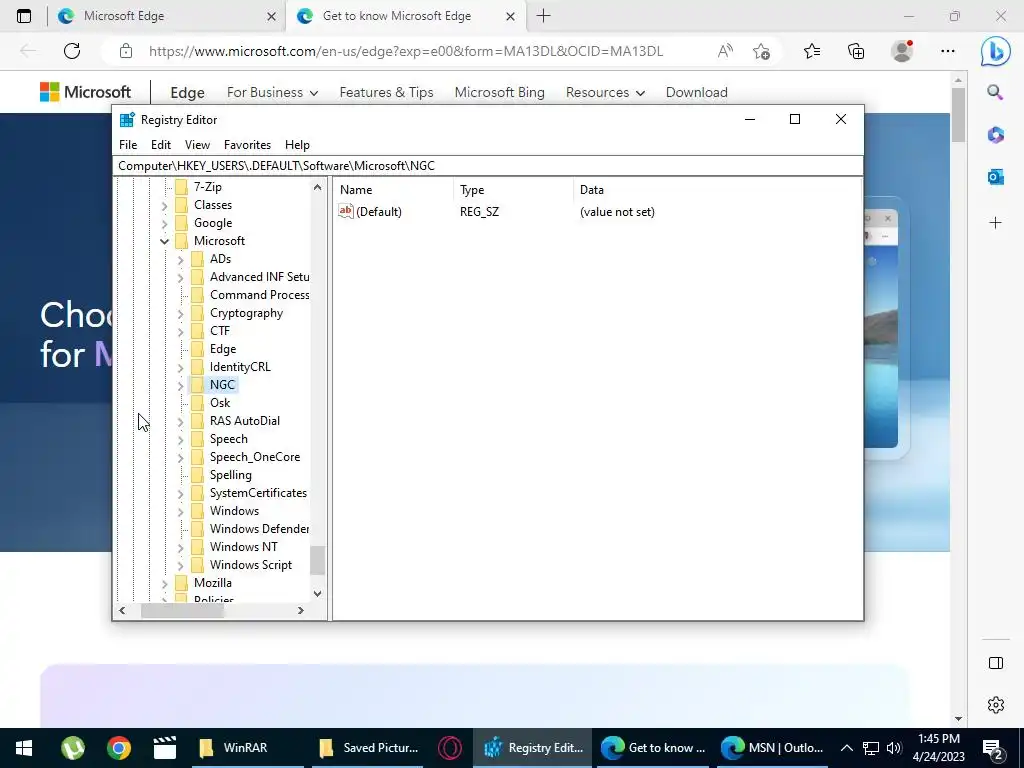The width and height of the screenshot is (1024, 768).
Task: Open Edge Settings and more ellipsis
Action: click(x=948, y=51)
